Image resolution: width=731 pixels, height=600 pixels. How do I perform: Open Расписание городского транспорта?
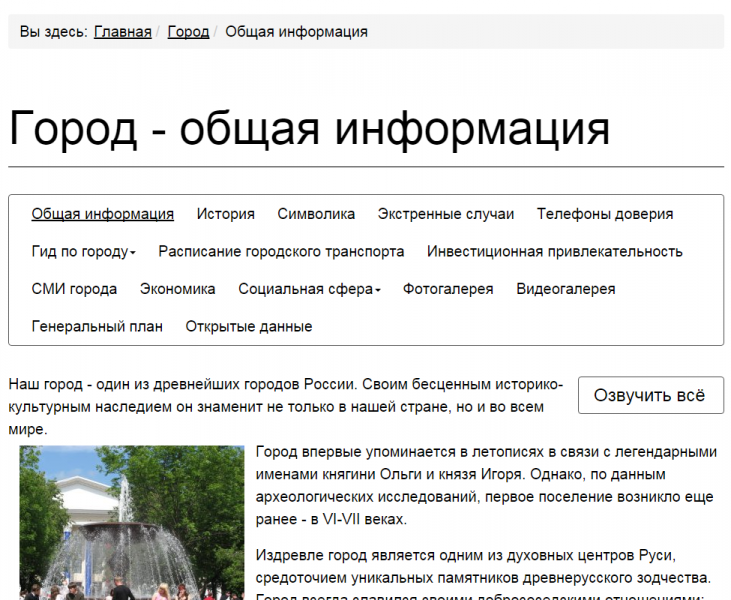(x=281, y=252)
